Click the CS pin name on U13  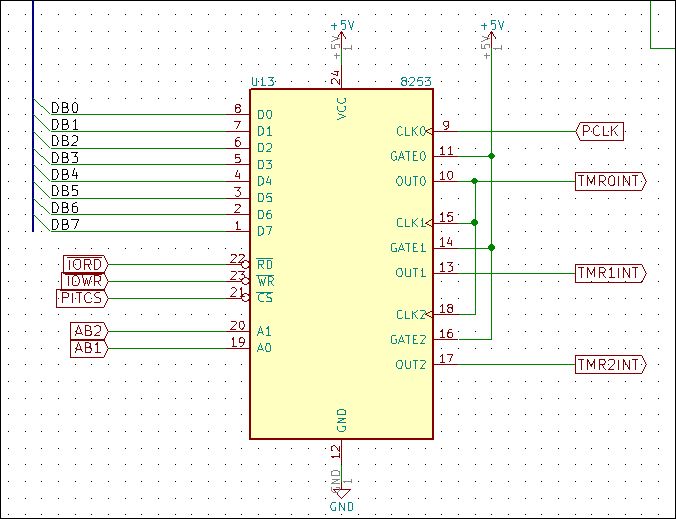coord(265,298)
